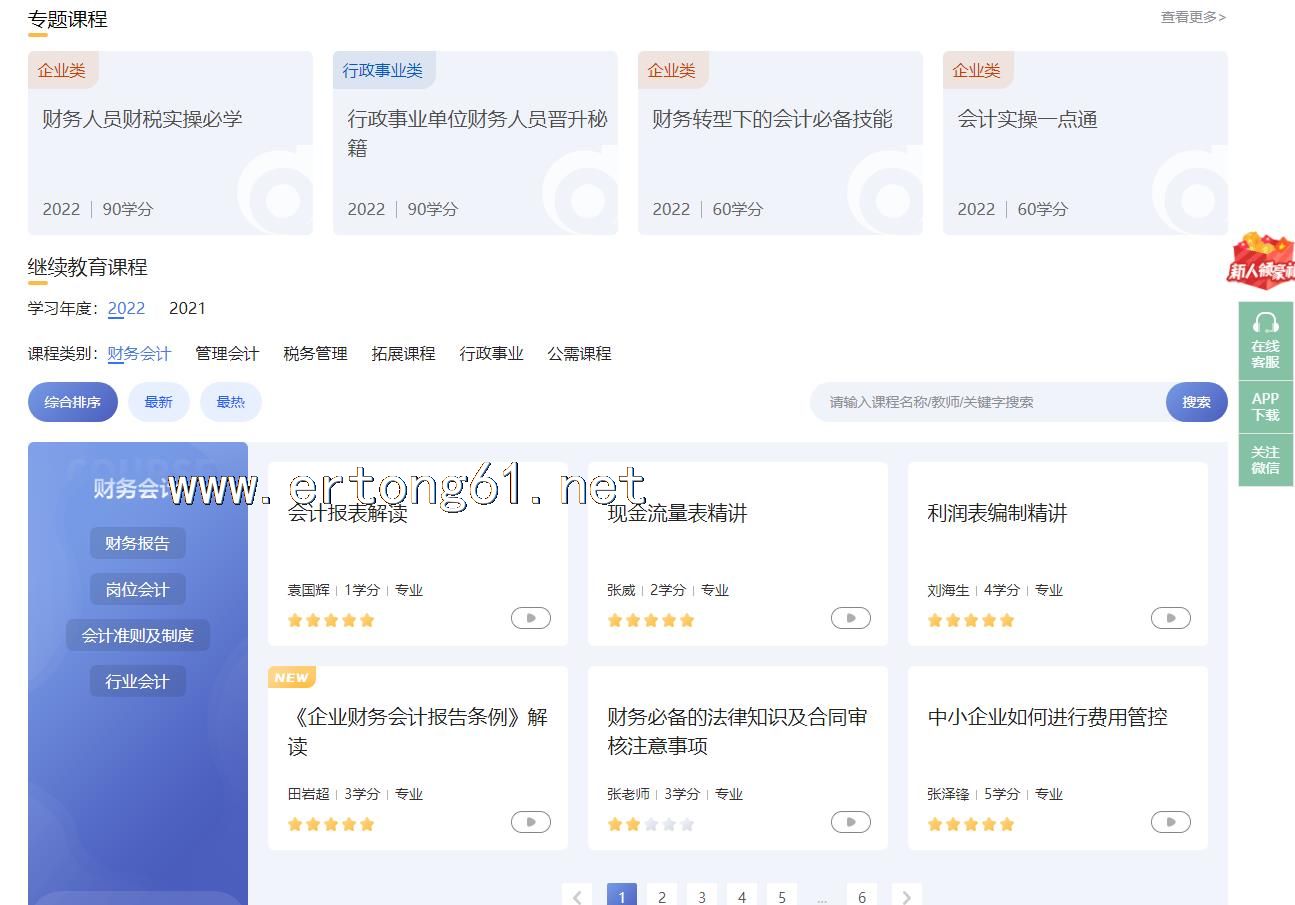
Task: Click play icon on 中小企业如何进行费用管控 course
Action: pos(1170,822)
